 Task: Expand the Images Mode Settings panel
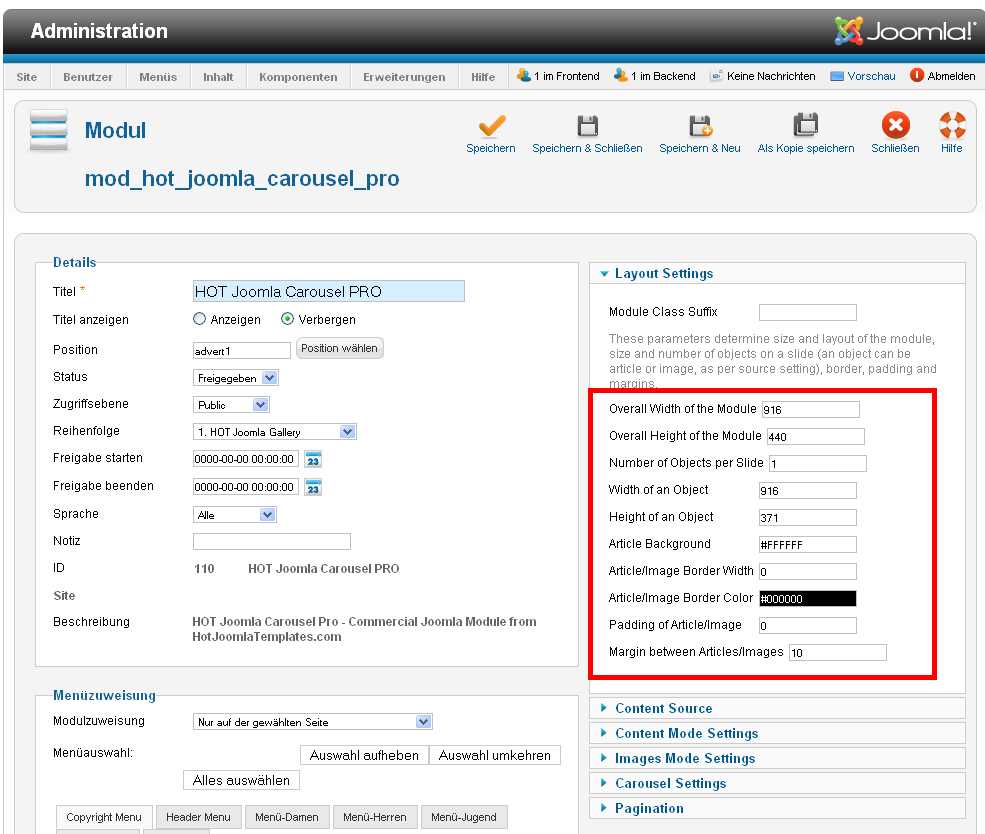(777, 759)
